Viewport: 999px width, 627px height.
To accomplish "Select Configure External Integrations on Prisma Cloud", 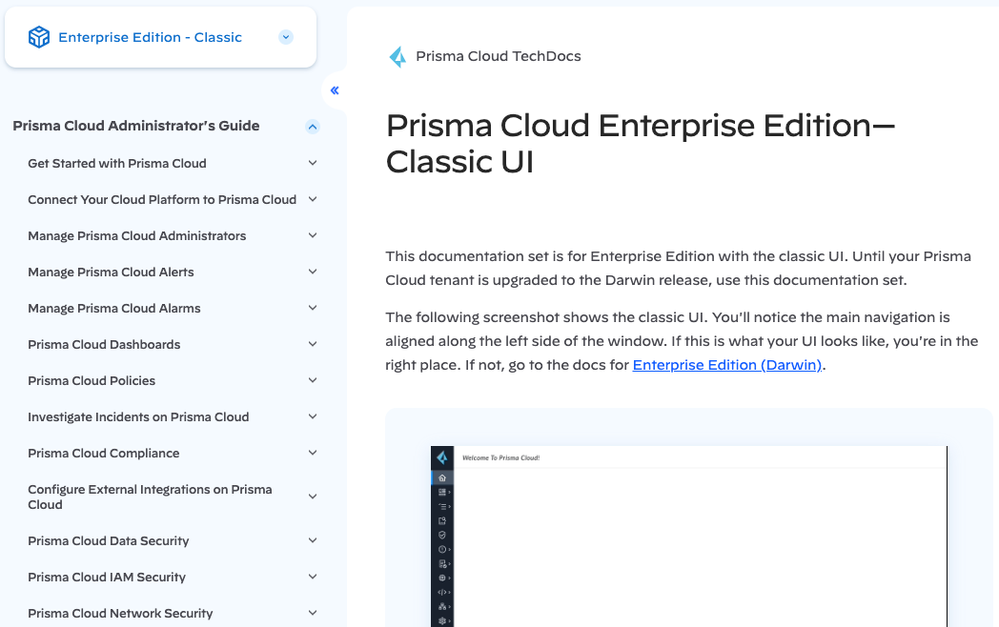I will pyautogui.click(x=150, y=497).
